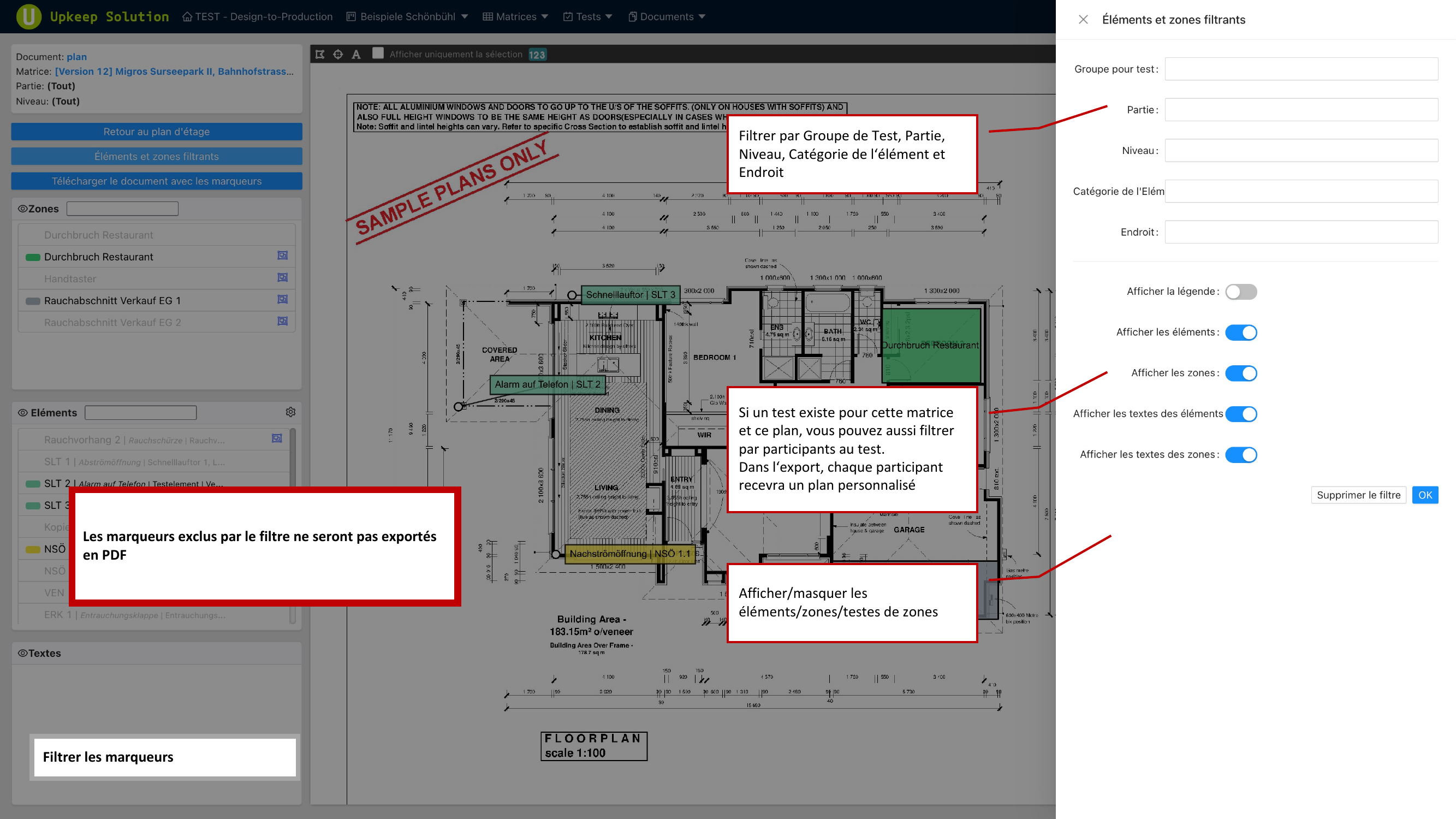
Task: Locate Durchbruch Restaurant zone via focus icon
Action: [x=283, y=256]
